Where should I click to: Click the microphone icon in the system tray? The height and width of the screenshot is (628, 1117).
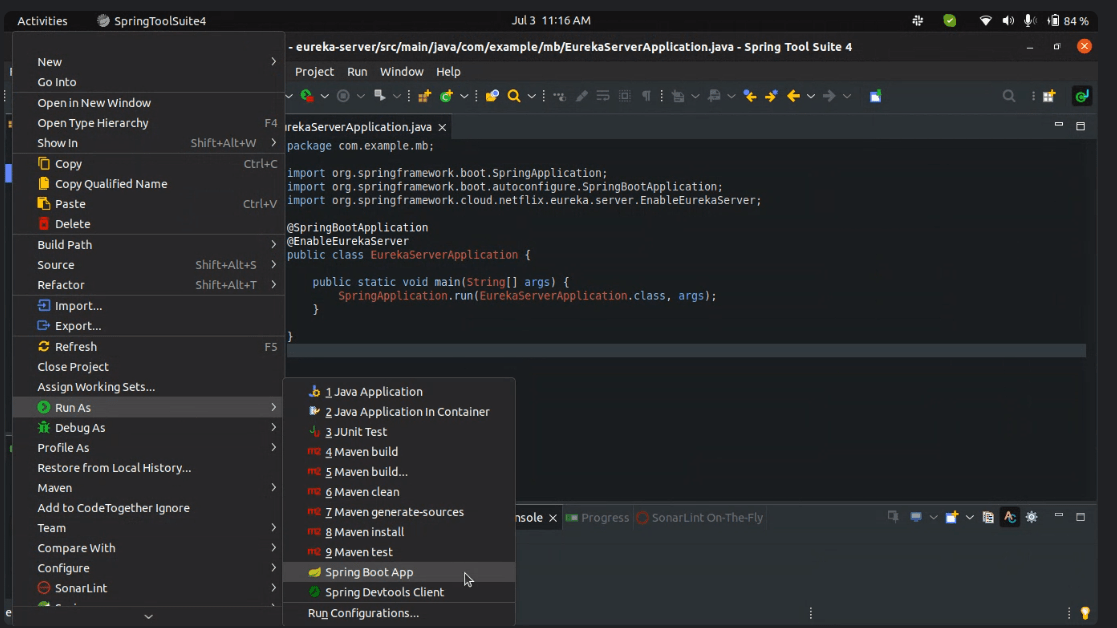coord(1030,19)
